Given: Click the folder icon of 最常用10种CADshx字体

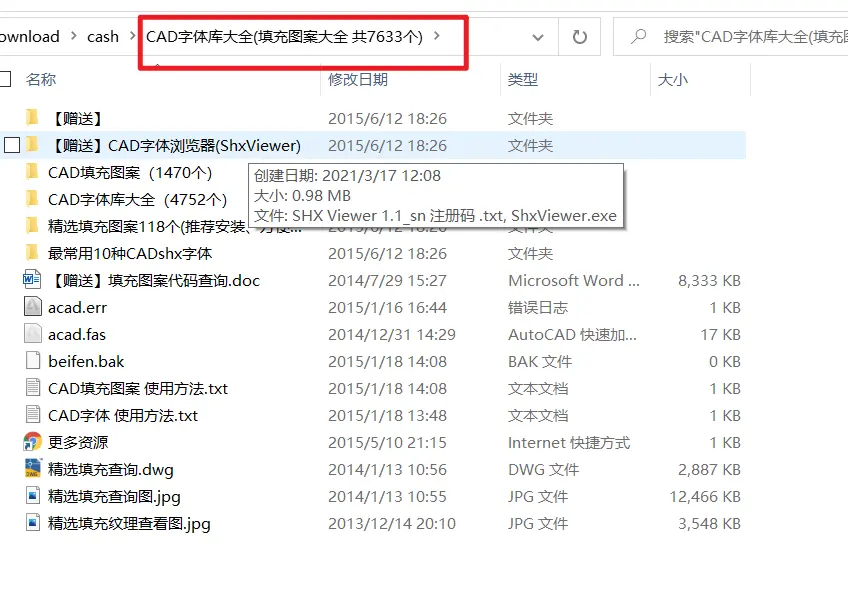Looking at the screenshot, I should (32, 253).
